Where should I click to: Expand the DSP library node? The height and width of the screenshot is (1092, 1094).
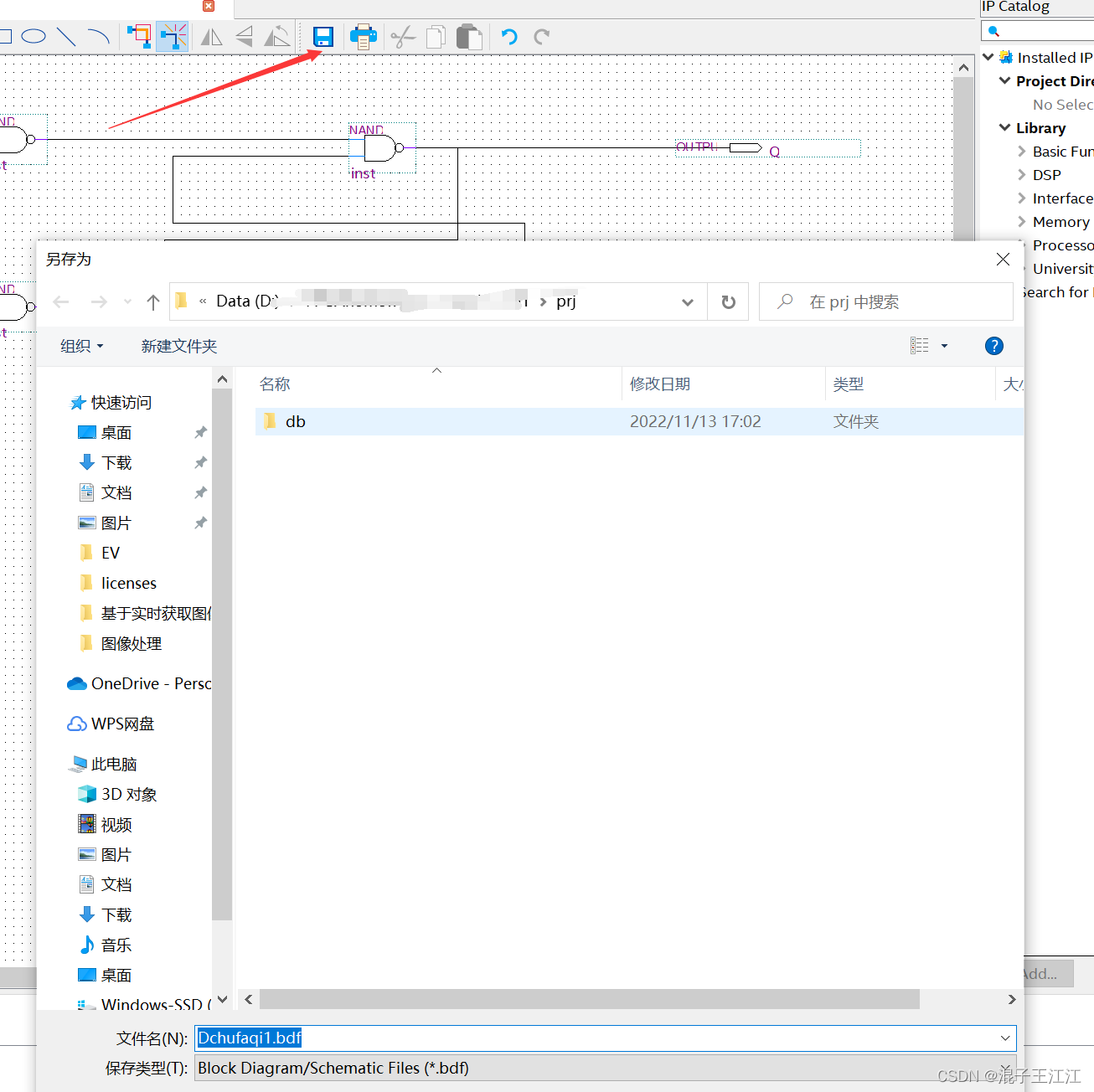(x=1021, y=175)
